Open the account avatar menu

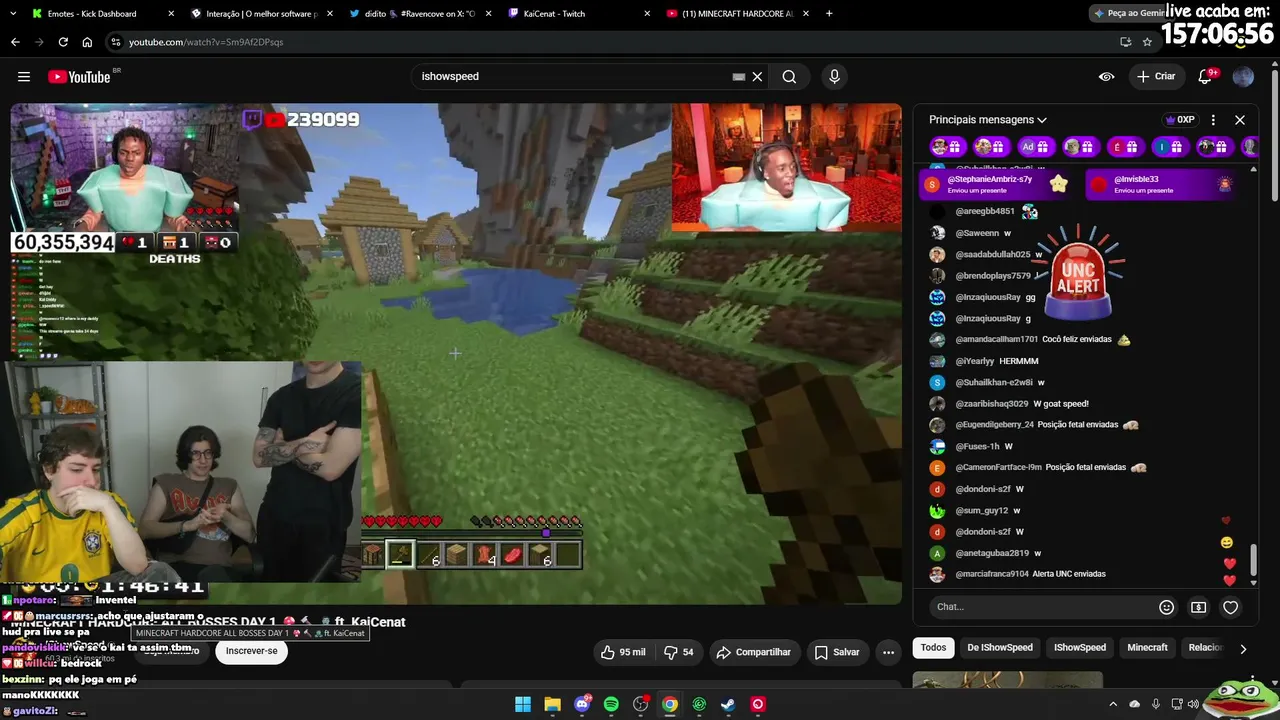tap(1243, 77)
